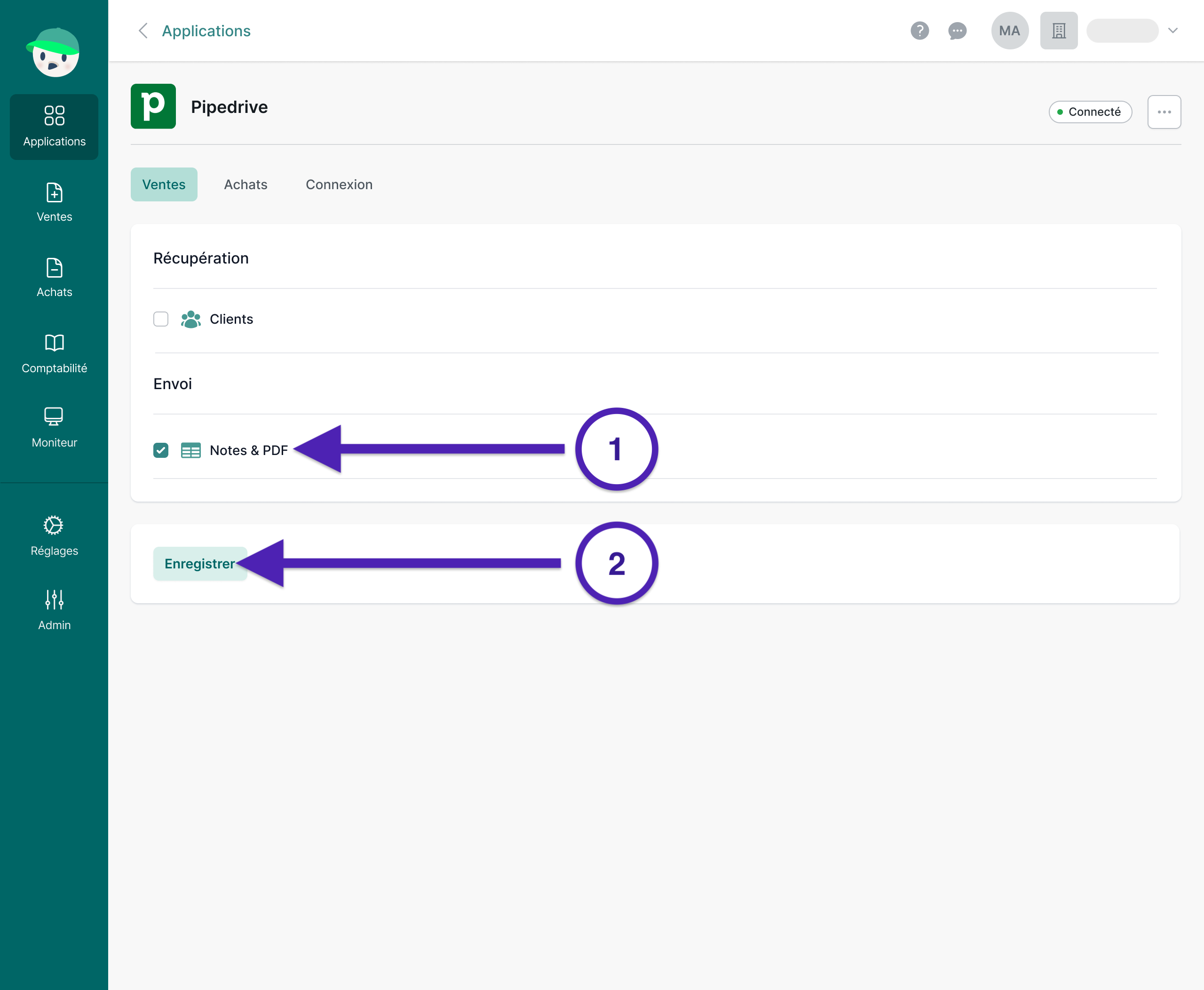Click the Clients label text
The height and width of the screenshot is (990, 1204).
[231, 319]
